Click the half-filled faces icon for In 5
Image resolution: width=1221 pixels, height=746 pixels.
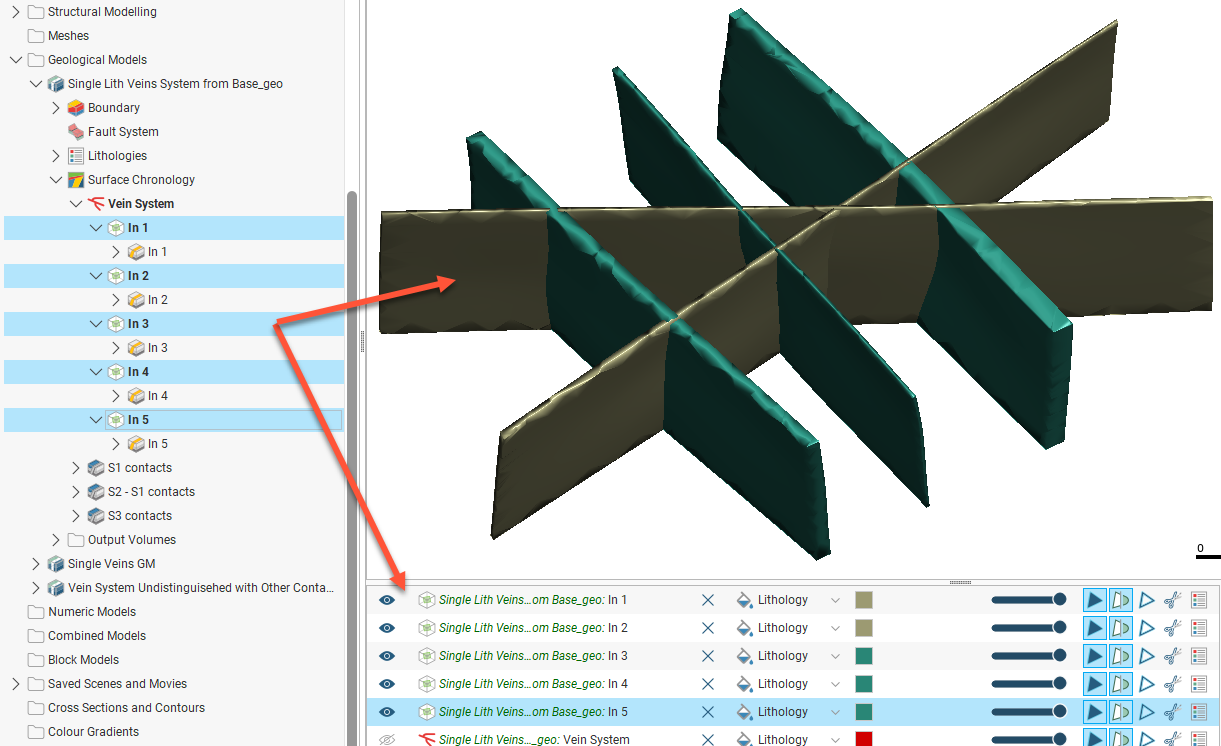[1121, 712]
